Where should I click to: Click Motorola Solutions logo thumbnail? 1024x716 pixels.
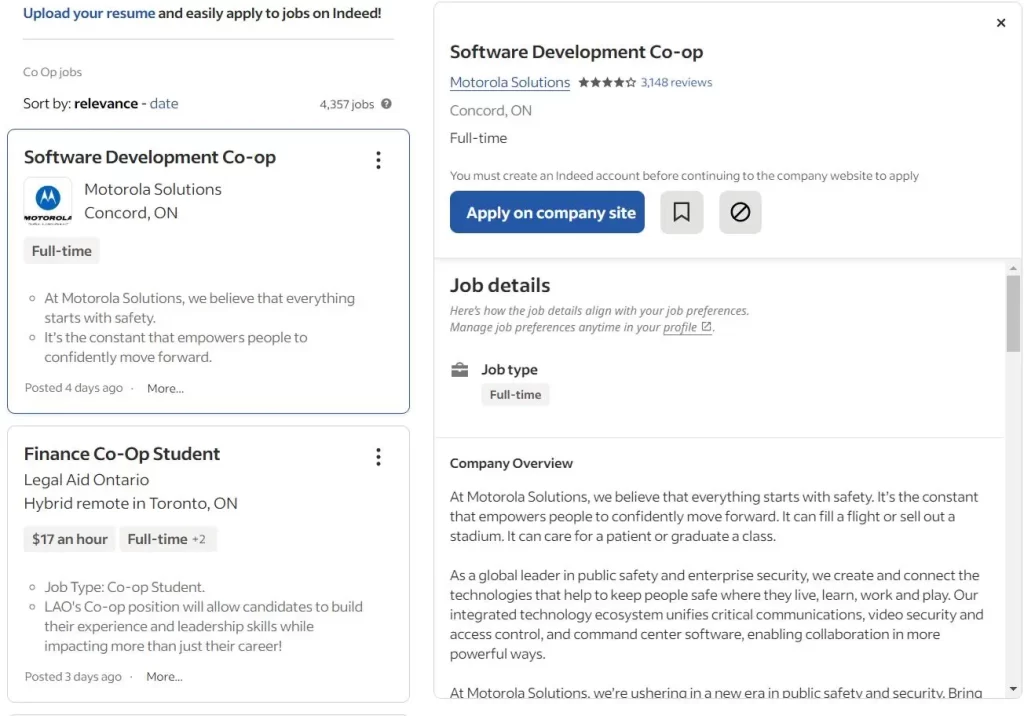tap(48, 201)
